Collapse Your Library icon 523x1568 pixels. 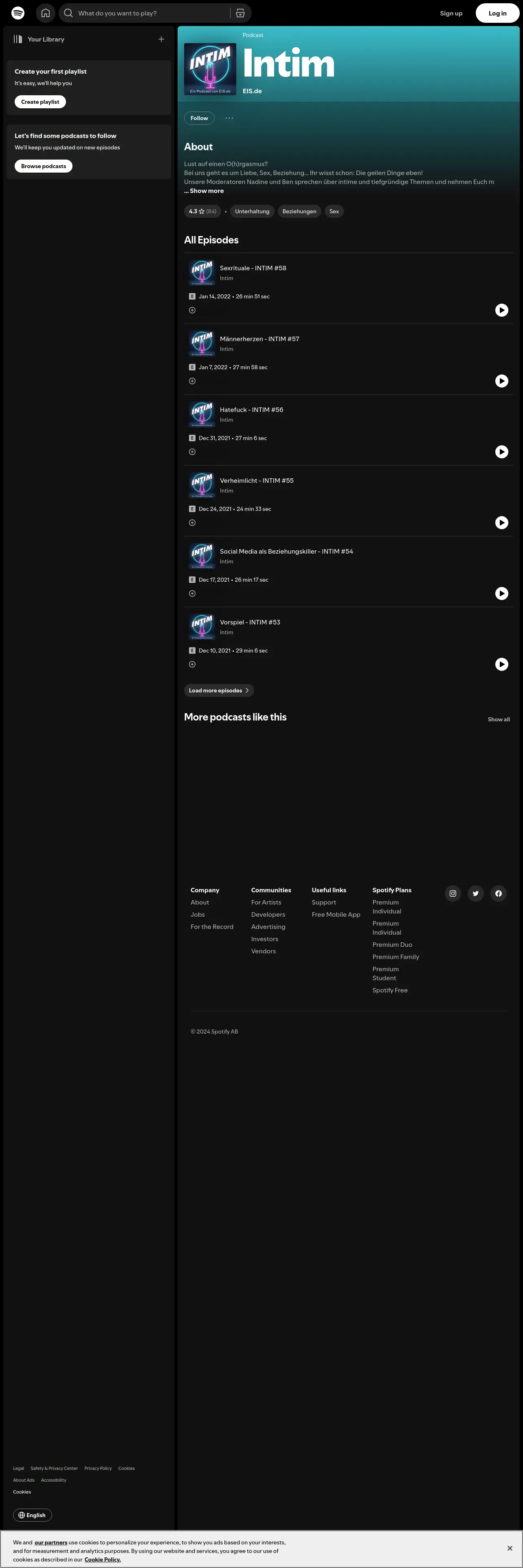18,39
